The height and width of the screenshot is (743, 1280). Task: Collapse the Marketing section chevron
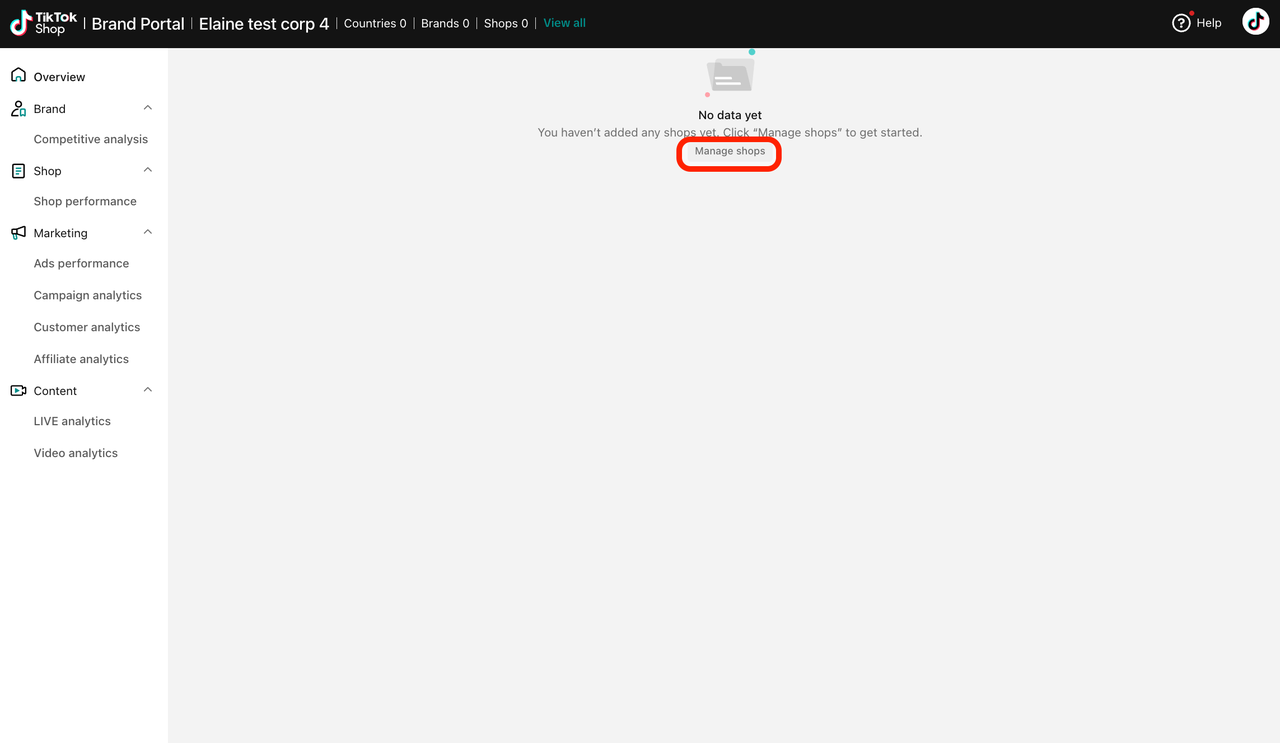click(148, 232)
